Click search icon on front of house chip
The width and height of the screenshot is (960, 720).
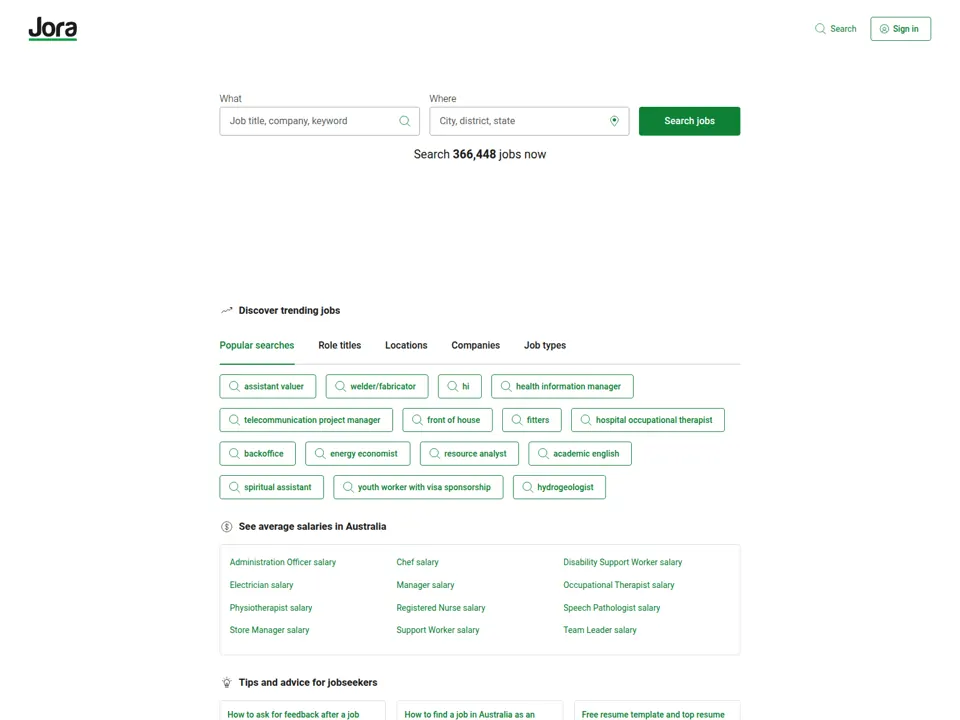417,420
